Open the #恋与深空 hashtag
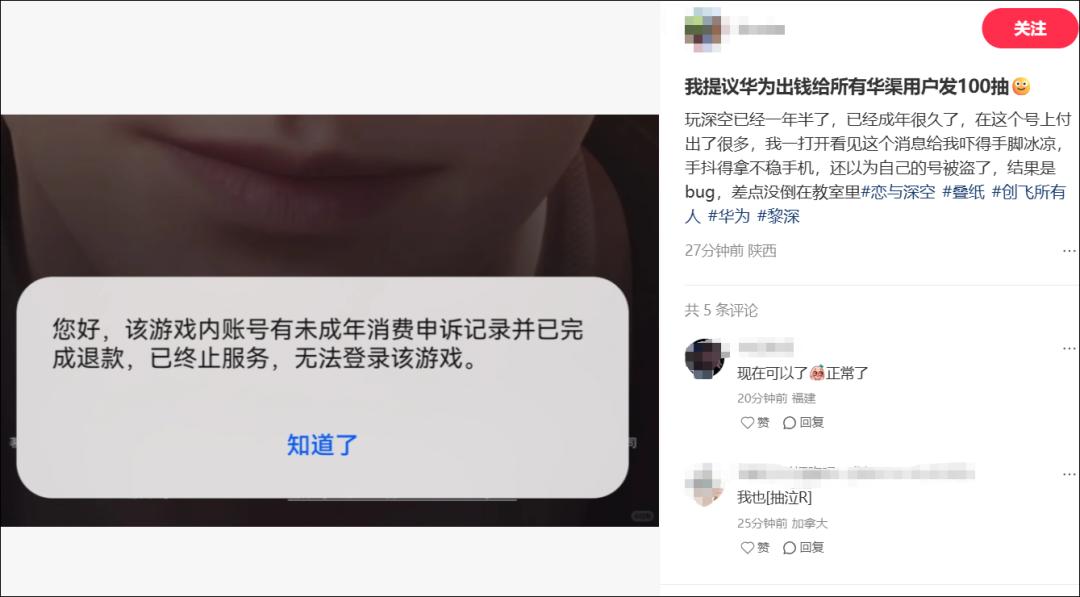 tap(898, 192)
